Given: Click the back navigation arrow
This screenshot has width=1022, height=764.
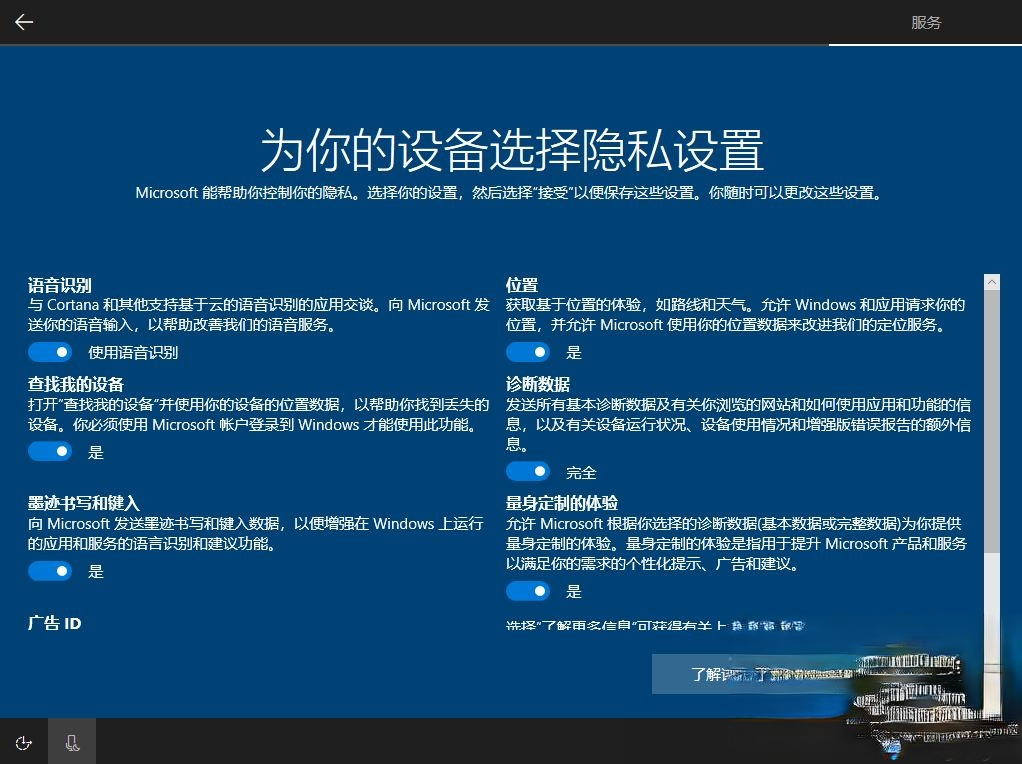Looking at the screenshot, I should (23, 22).
